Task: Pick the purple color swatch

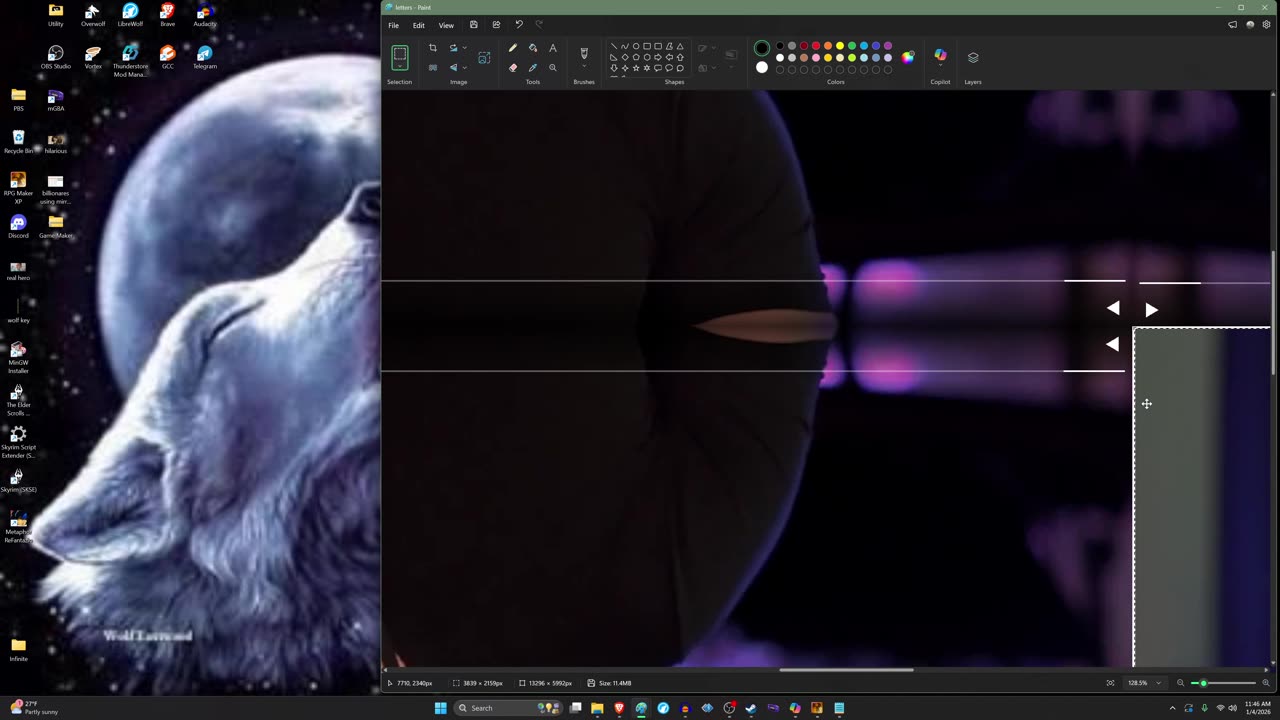Action: (888, 46)
